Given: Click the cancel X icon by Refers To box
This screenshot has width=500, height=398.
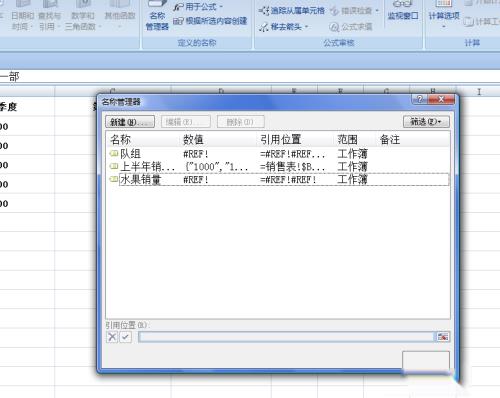Looking at the screenshot, I should 112,337.
